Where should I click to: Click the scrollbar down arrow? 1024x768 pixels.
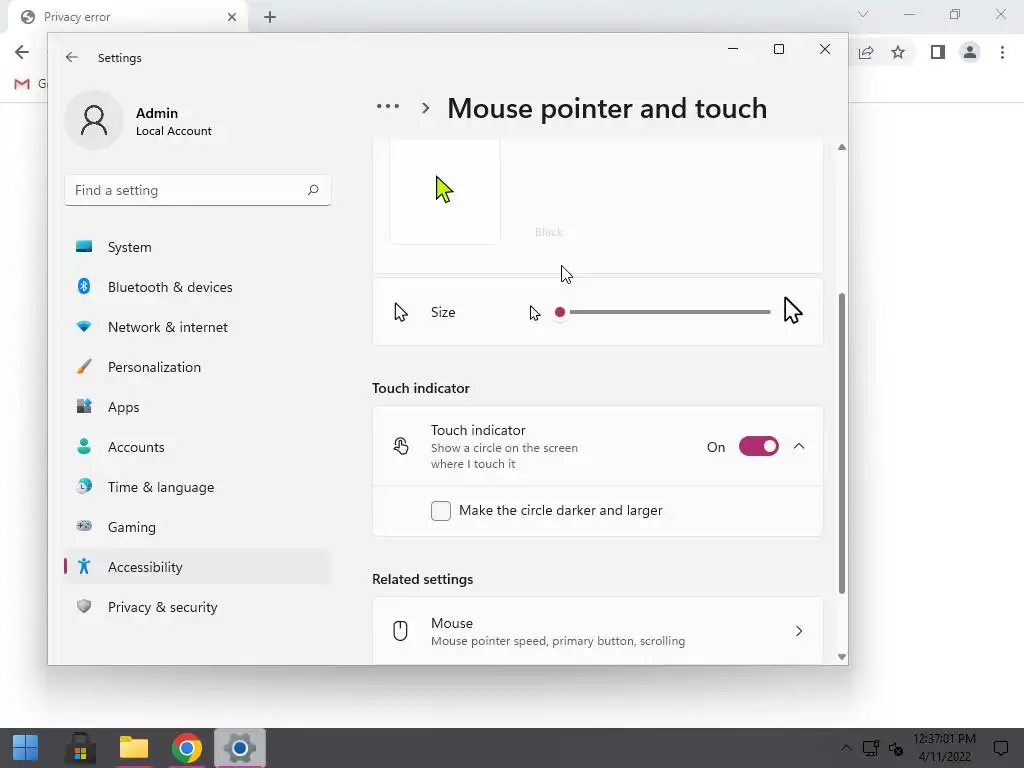tap(842, 657)
